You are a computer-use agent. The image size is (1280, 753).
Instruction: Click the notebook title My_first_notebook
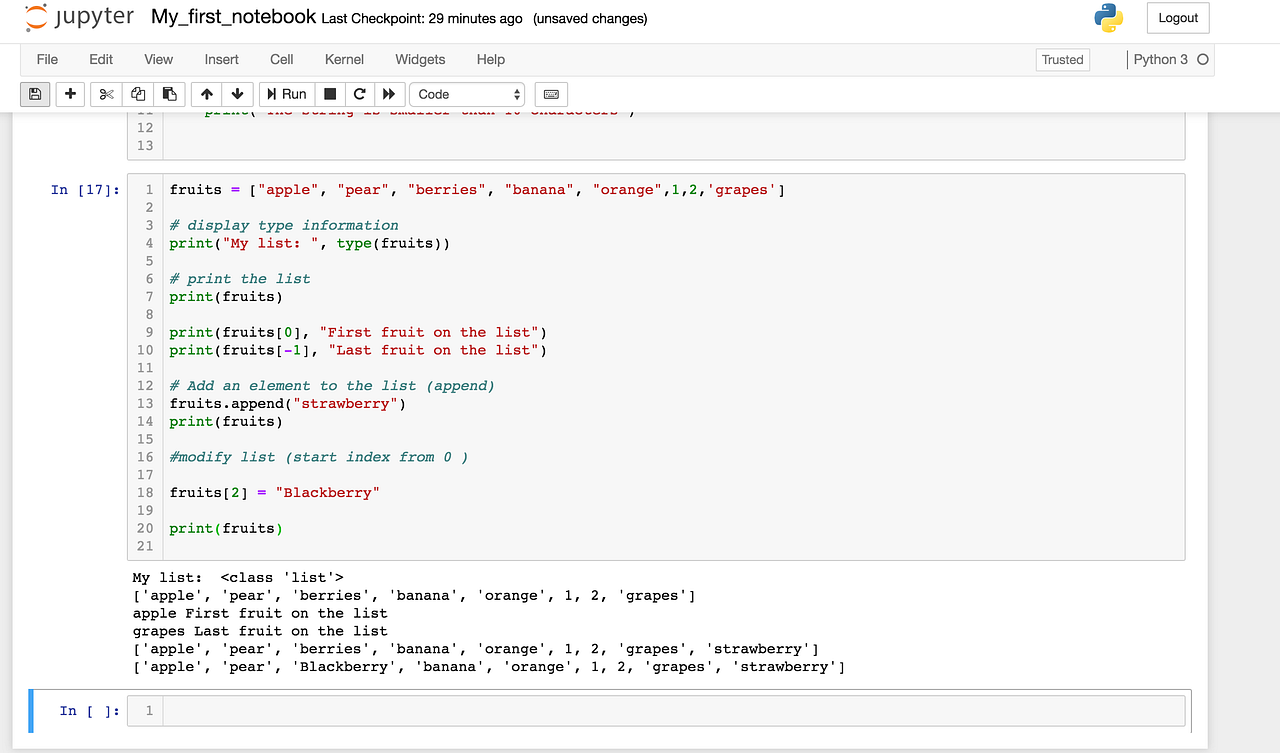coord(232,16)
